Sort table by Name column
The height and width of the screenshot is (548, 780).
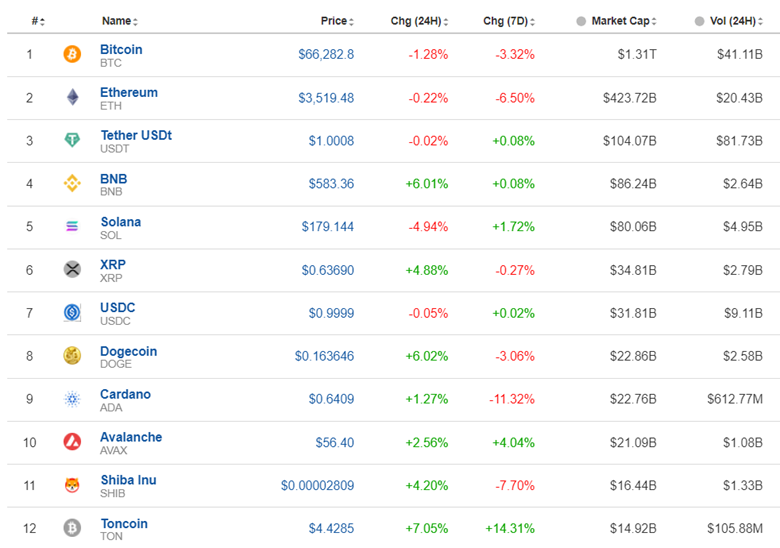(120, 21)
